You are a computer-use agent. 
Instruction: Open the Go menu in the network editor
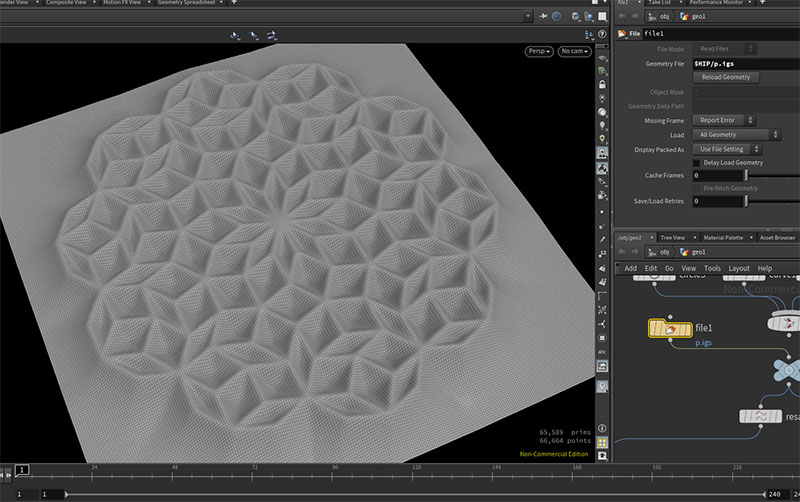pyautogui.click(x=669, y=268)
